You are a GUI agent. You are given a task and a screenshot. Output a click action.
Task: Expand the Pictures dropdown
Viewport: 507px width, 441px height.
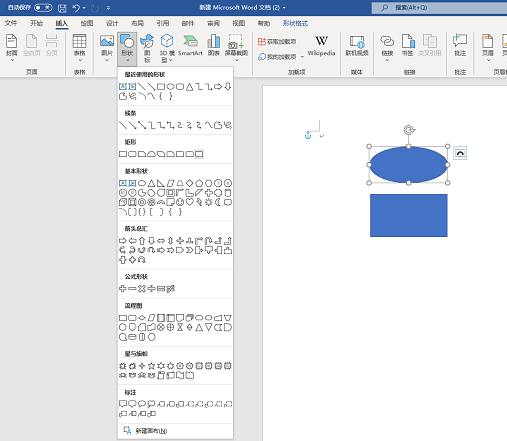point(107,60)
